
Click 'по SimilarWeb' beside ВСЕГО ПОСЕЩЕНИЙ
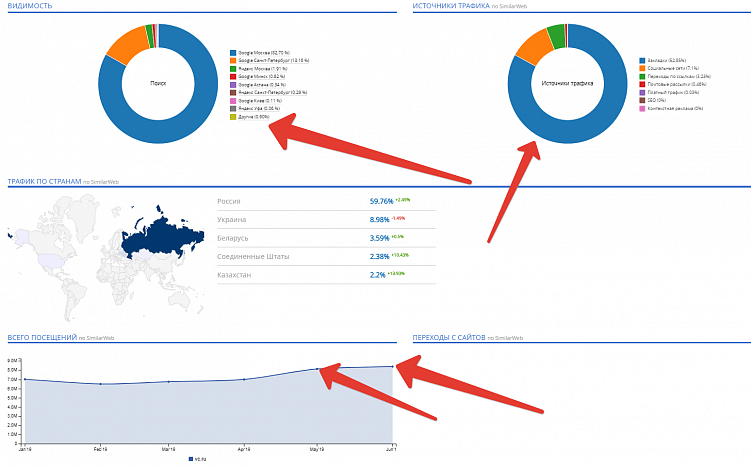click(96, 338)
